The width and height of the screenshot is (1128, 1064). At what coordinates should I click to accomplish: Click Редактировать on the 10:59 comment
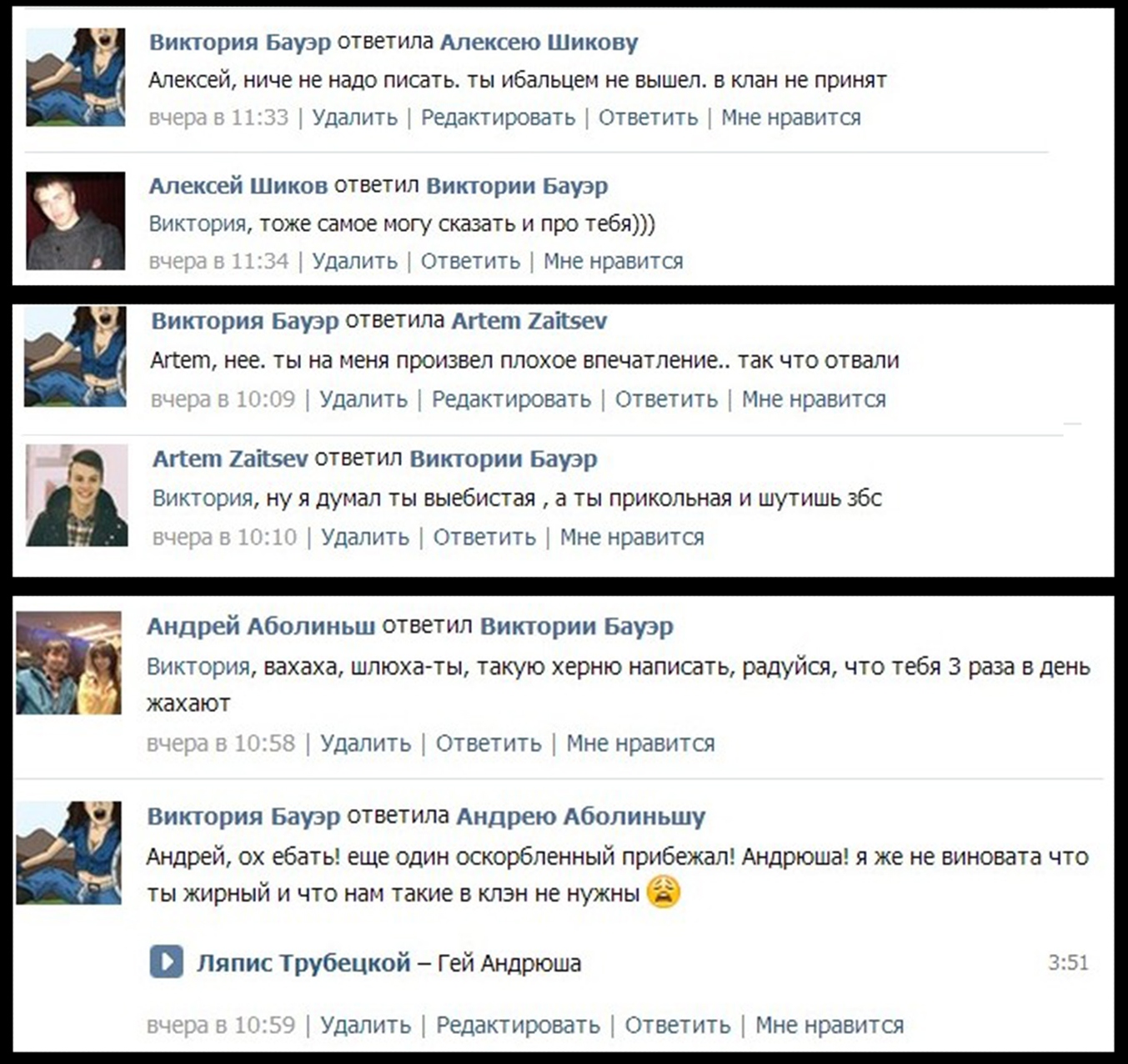click(518, 1025)
